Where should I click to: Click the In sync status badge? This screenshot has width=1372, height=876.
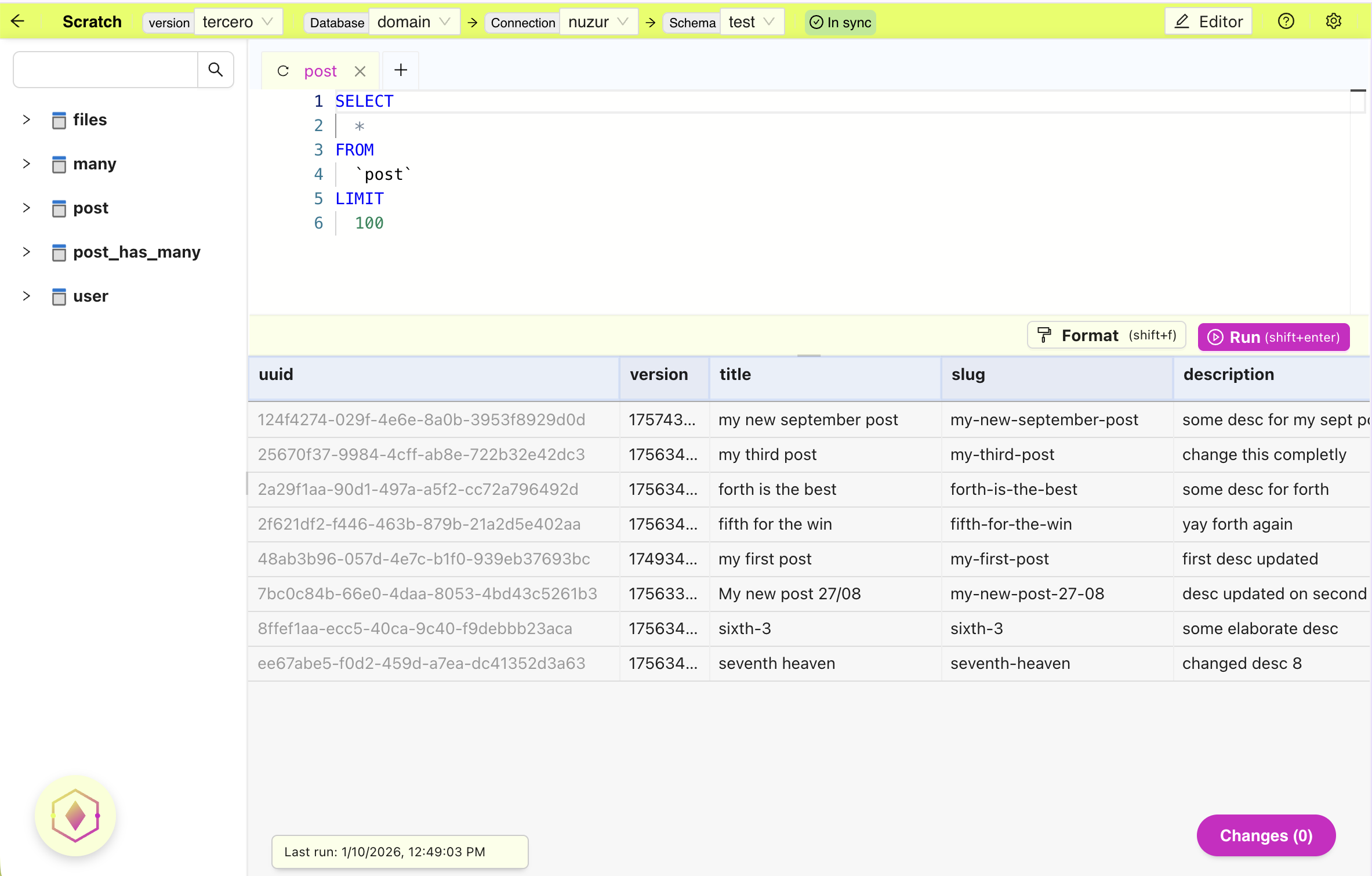coord(840,22)
